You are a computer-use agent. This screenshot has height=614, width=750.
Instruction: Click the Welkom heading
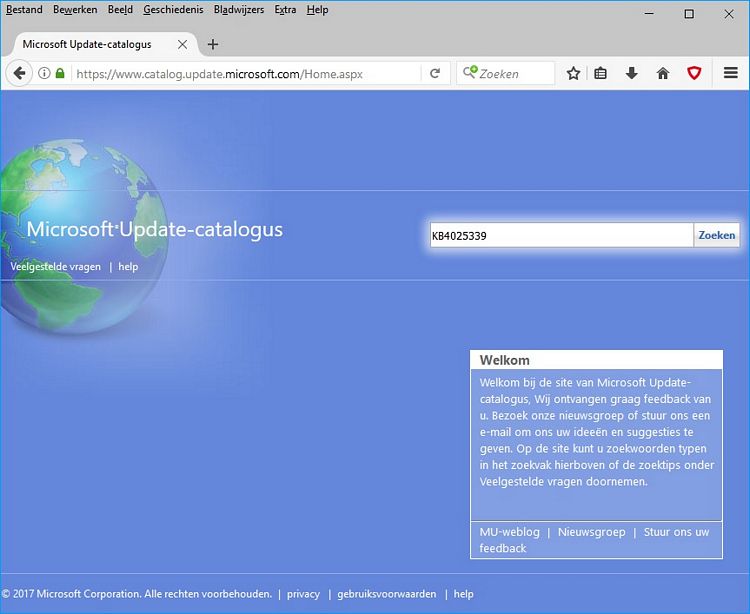tap(505, 360)
